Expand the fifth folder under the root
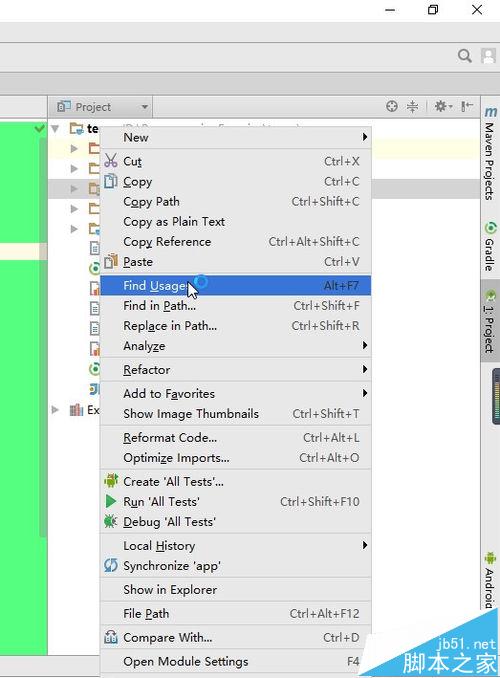The width and height of the screenshot is (500, 678). pyautogui.click(x=74, y=229)
